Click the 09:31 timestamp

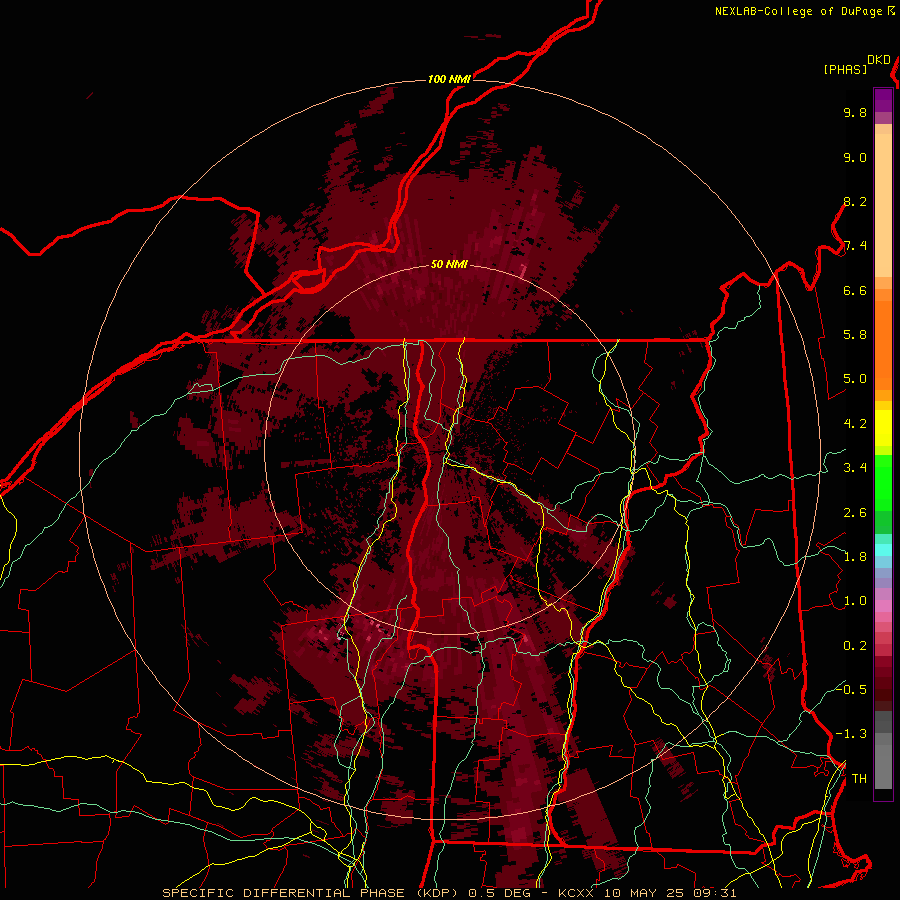point(713,893)
